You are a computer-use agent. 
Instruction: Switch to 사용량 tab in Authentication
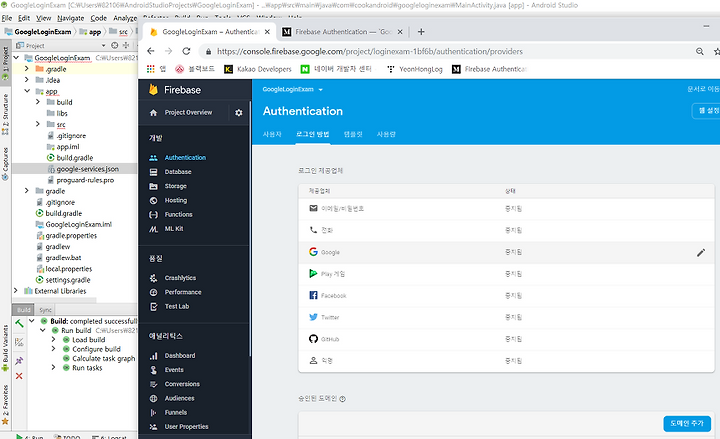tap(386, 134)
